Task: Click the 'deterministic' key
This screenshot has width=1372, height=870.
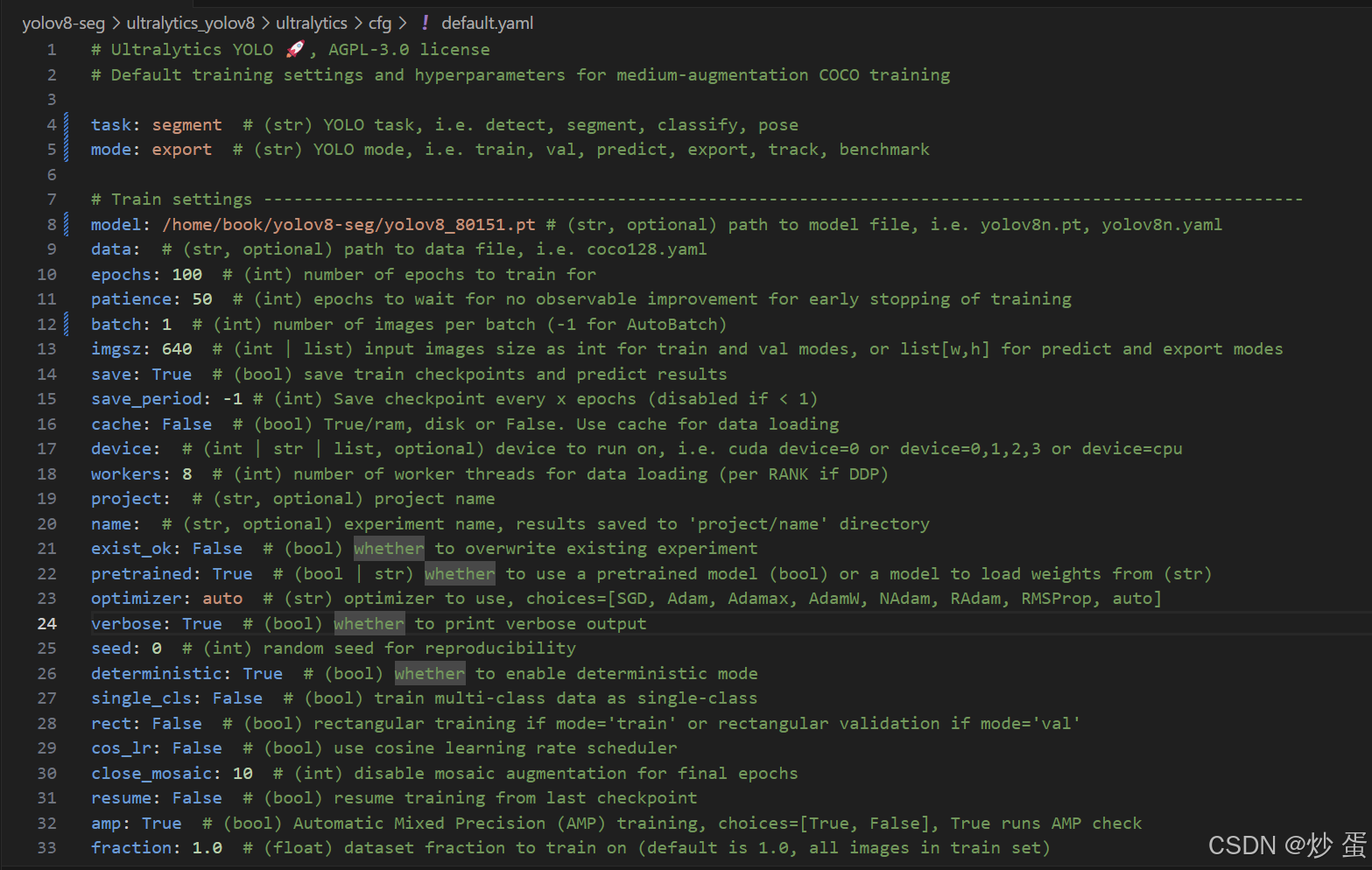Action: [x=157, y=674]
